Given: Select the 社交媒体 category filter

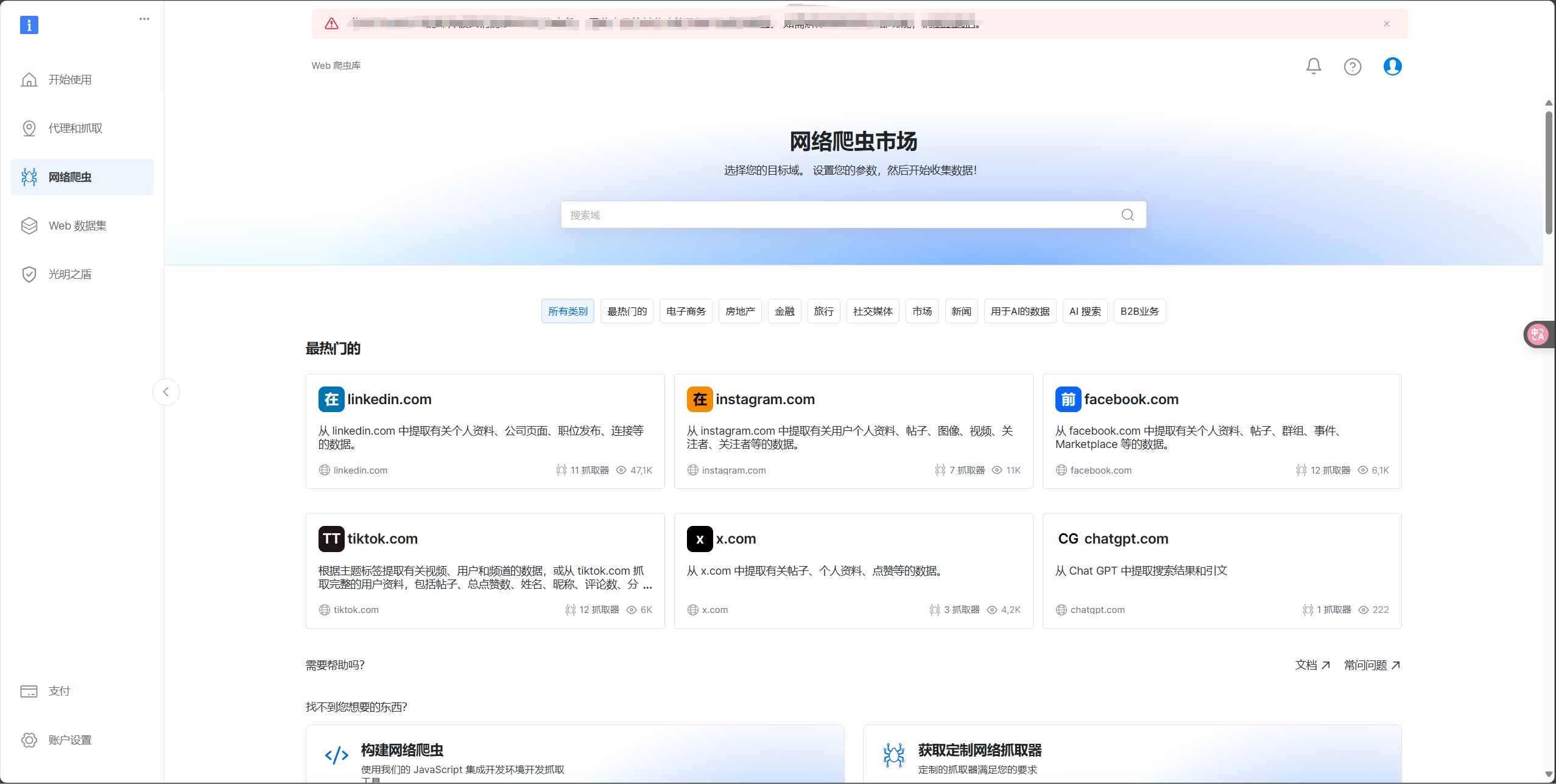Looking at the screenshot, I should pyautogui.click(x=872, y=311).
